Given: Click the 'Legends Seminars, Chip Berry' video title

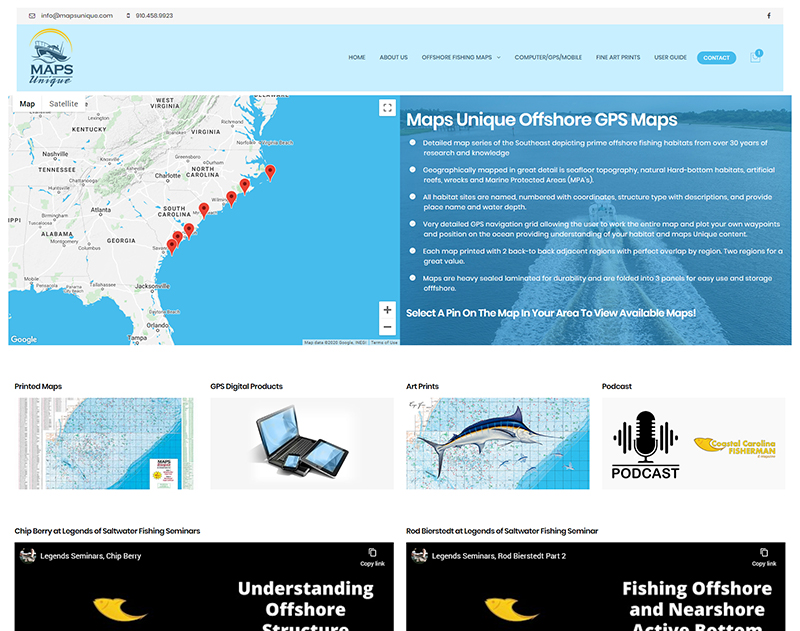Looking at the screenshot, I should pos(91,556).
